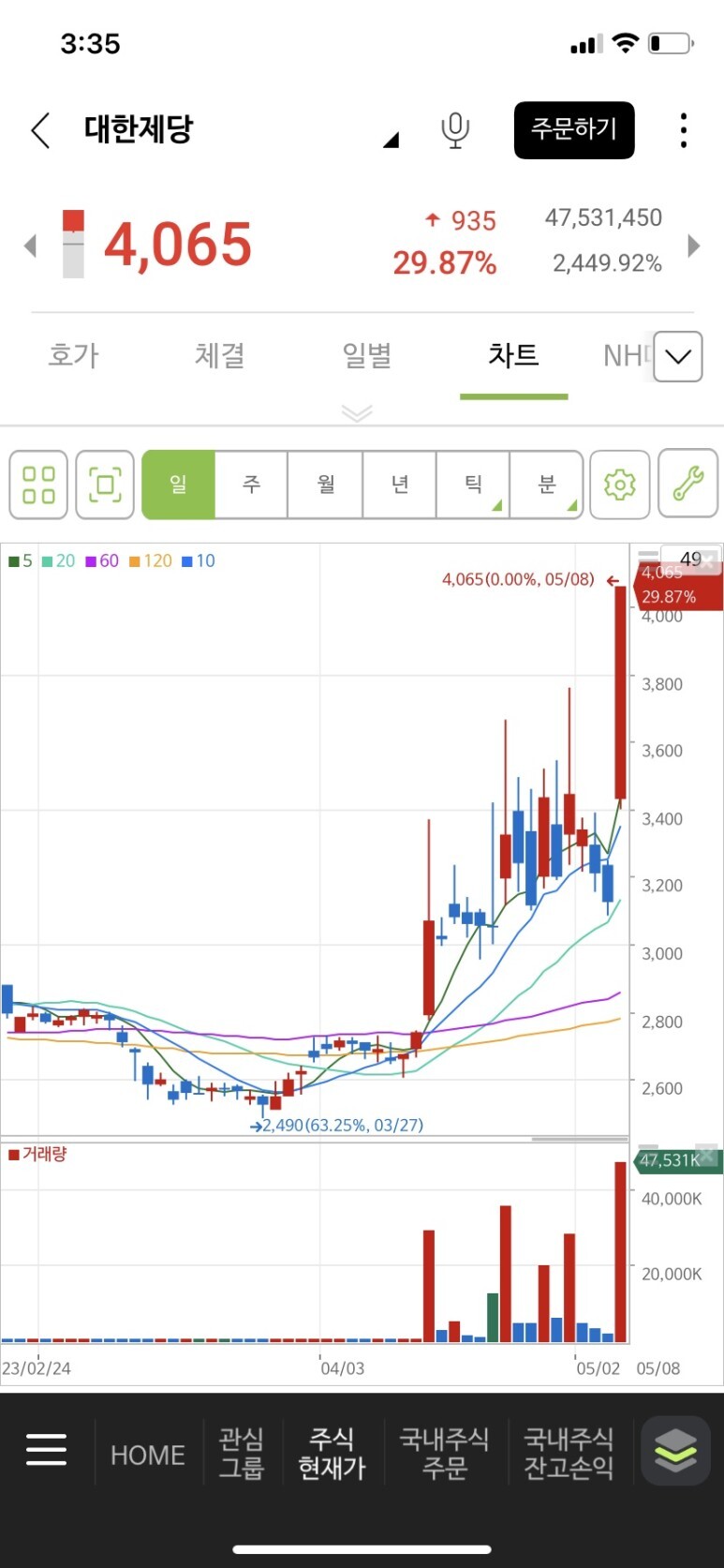Go to the previous stock with the left triangle
The height and width of the screenshot is (1568, 724).
[x=30, y=246]
